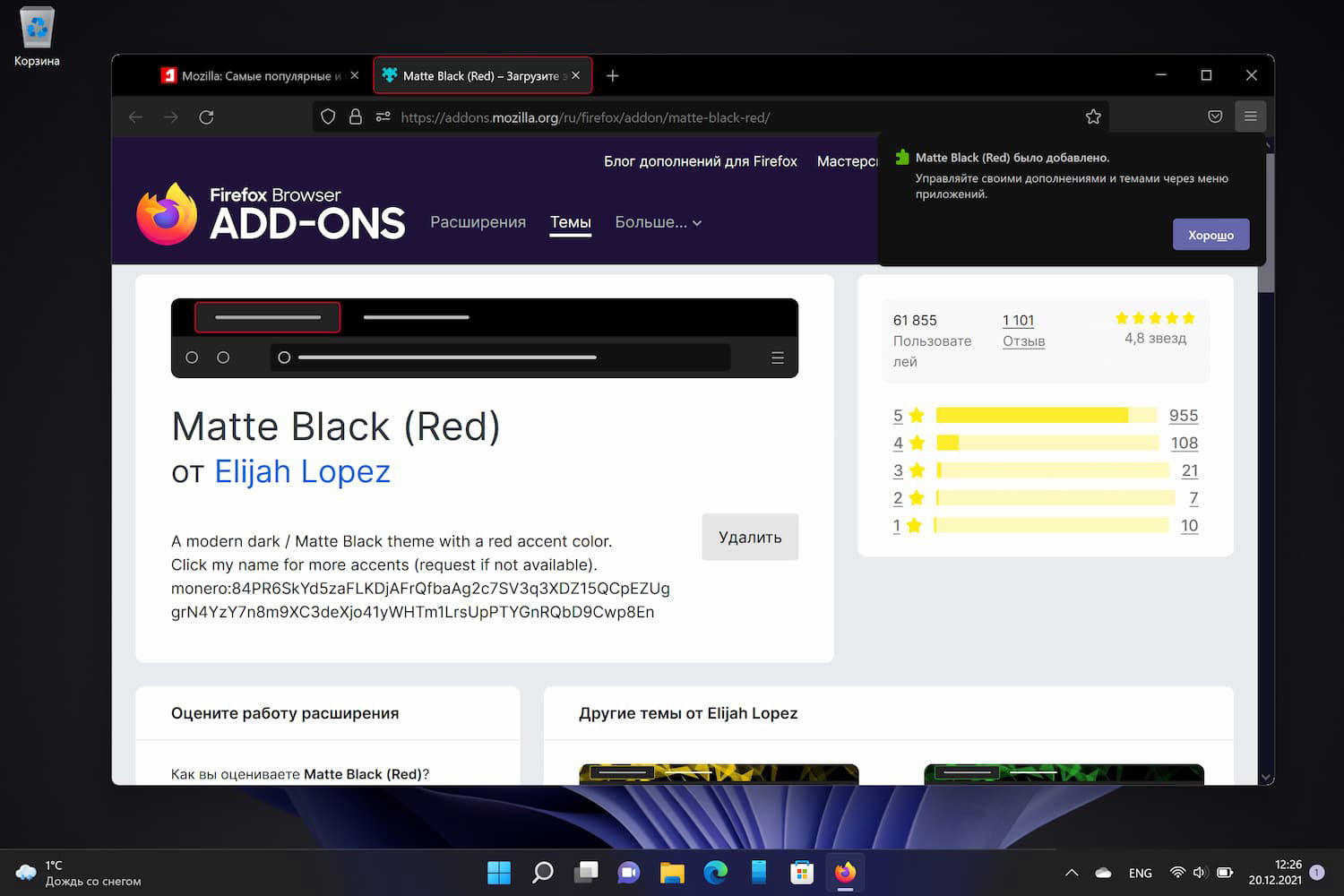Viewport: 1344px width, 896px height.
Task: Click the Firefox Browser ADD-ONS logo
Action: 271,213
